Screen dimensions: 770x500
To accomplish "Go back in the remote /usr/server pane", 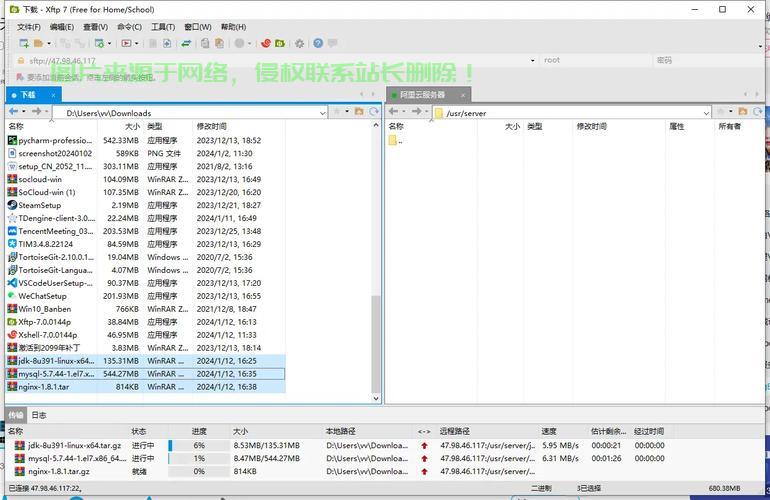I will coord(394,112).
